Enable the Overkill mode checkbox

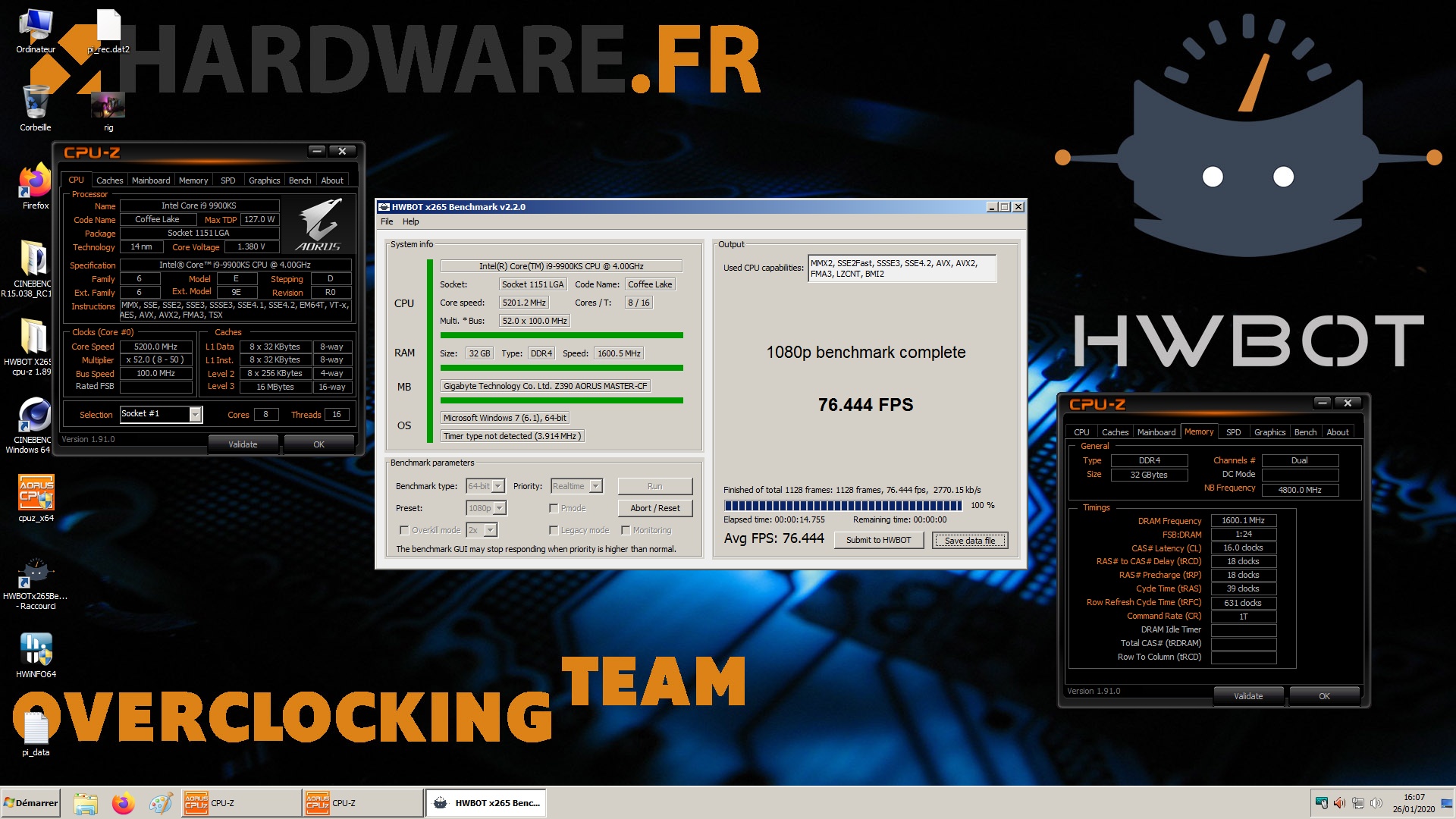click(x=404, y=530)
